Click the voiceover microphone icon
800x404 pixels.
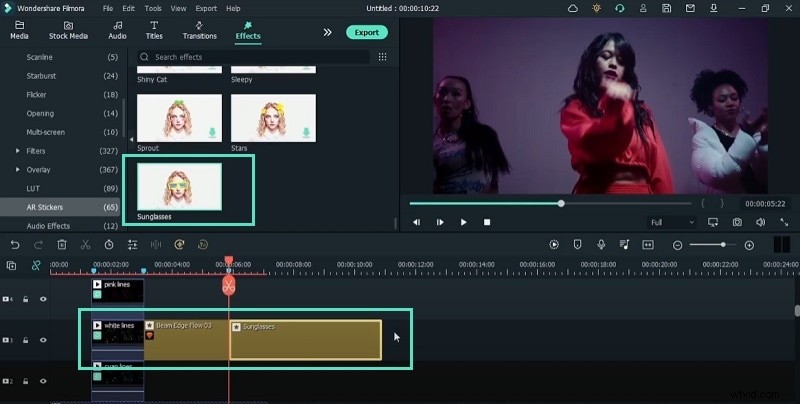[601, 244]
